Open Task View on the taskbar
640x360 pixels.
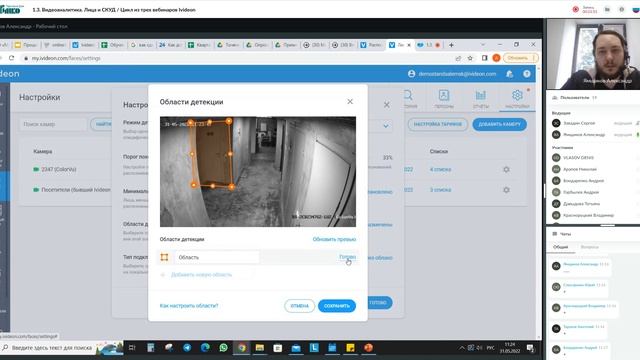pos(132,348)
